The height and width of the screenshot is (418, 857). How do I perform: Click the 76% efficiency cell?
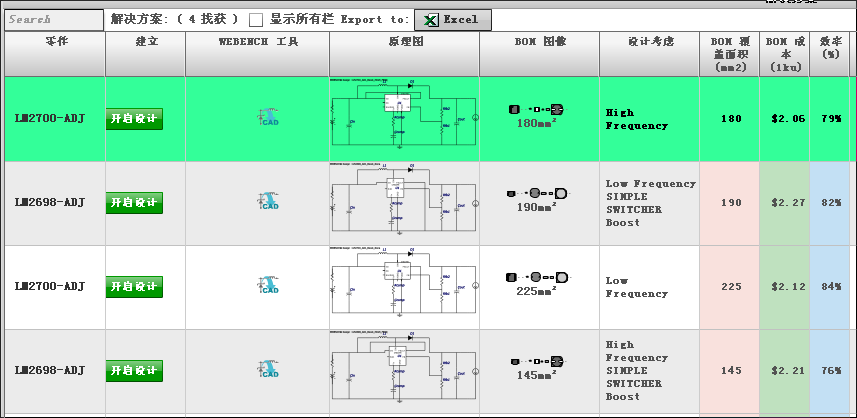point(831,371)
